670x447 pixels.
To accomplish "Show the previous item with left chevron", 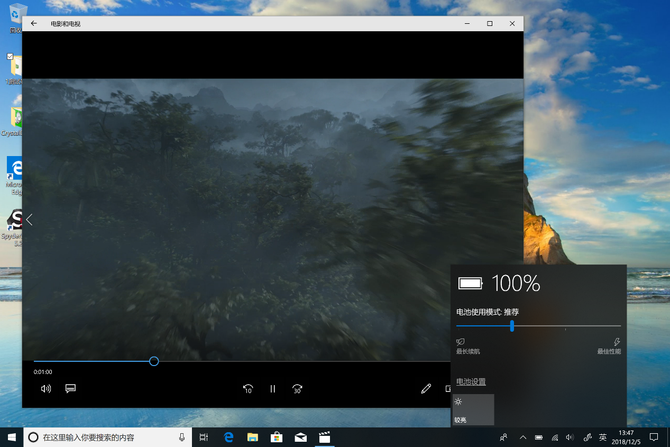I will pos(29,220).
